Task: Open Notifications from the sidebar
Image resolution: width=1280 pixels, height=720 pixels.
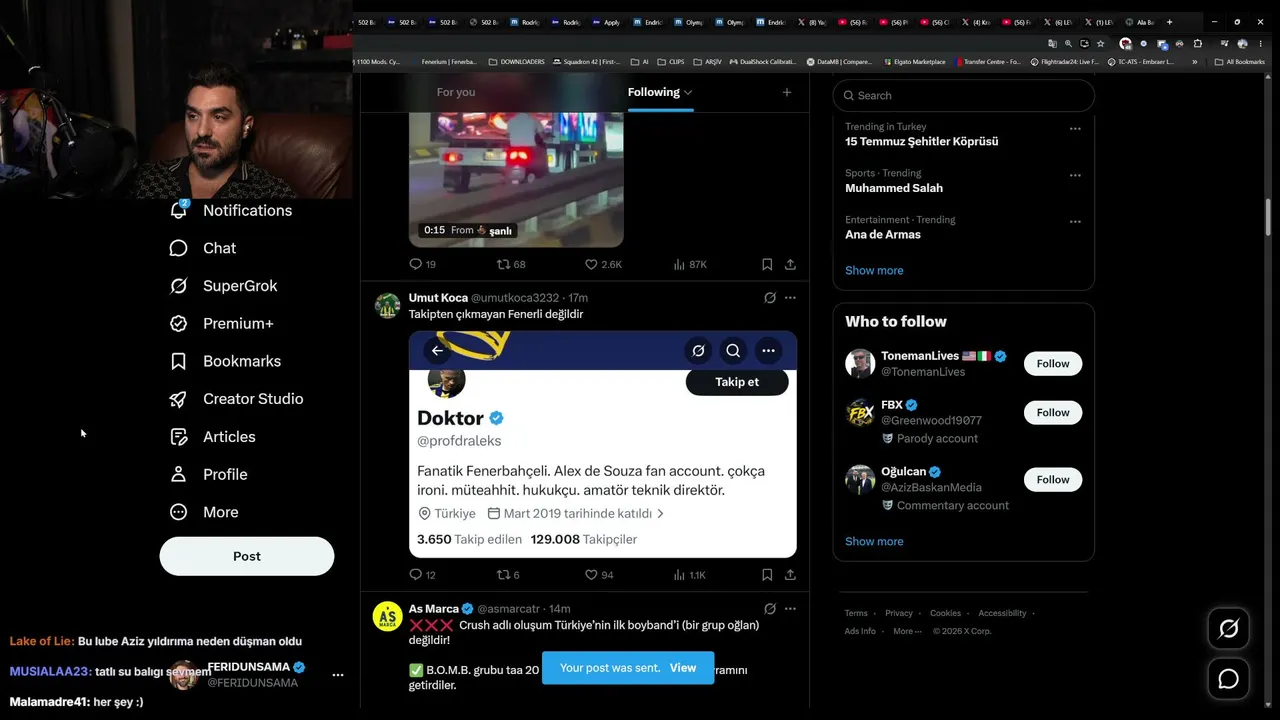Action: tap(231, 211)
